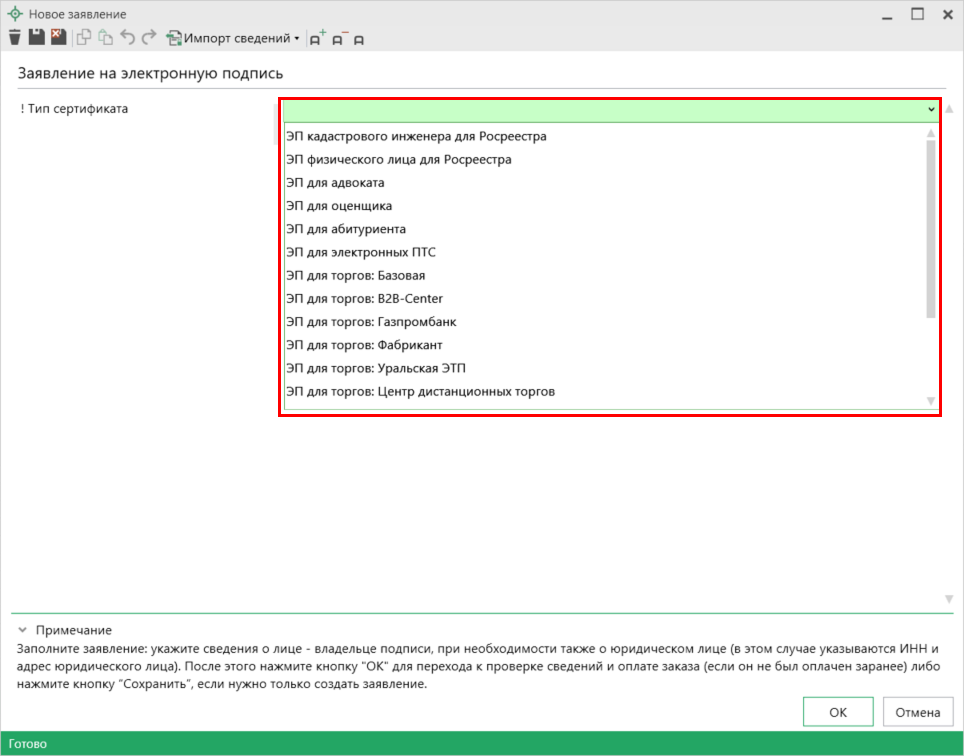Open the Импорт сведений dropdown menu
This screenshot has height=756, width=964.
pyautogui.click(x=234, y=38)
